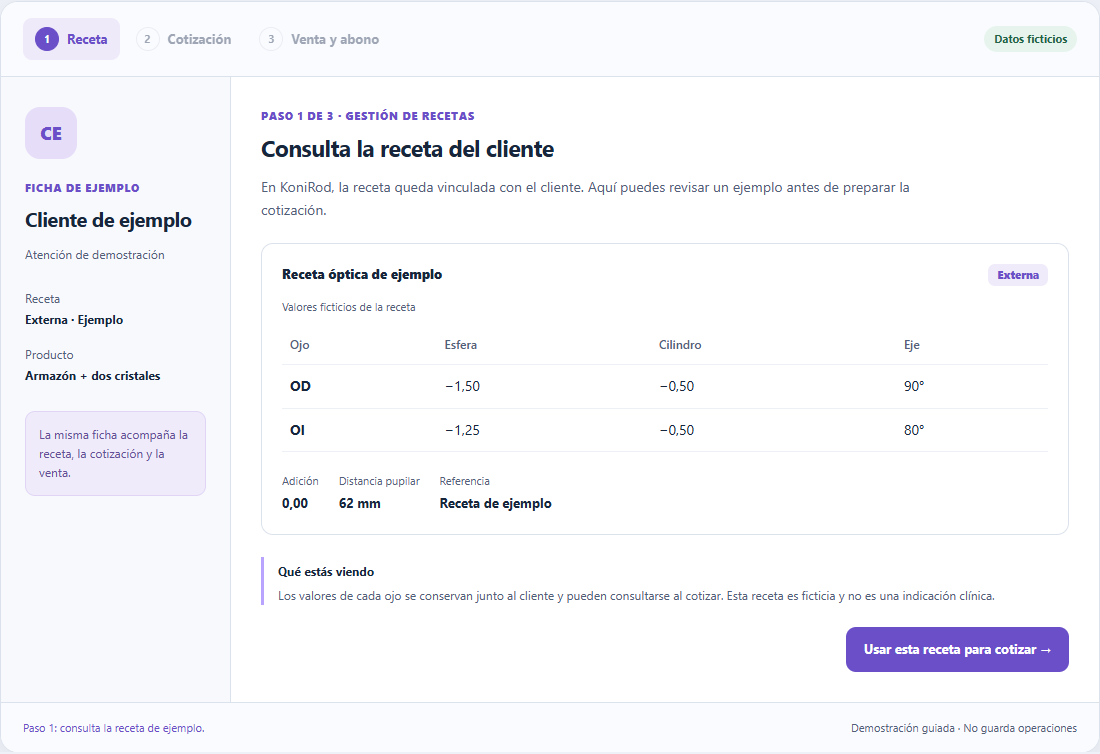Click the Datos ficticios badge
Viewport: 1100px width, 754px height.
[1031, 39]
